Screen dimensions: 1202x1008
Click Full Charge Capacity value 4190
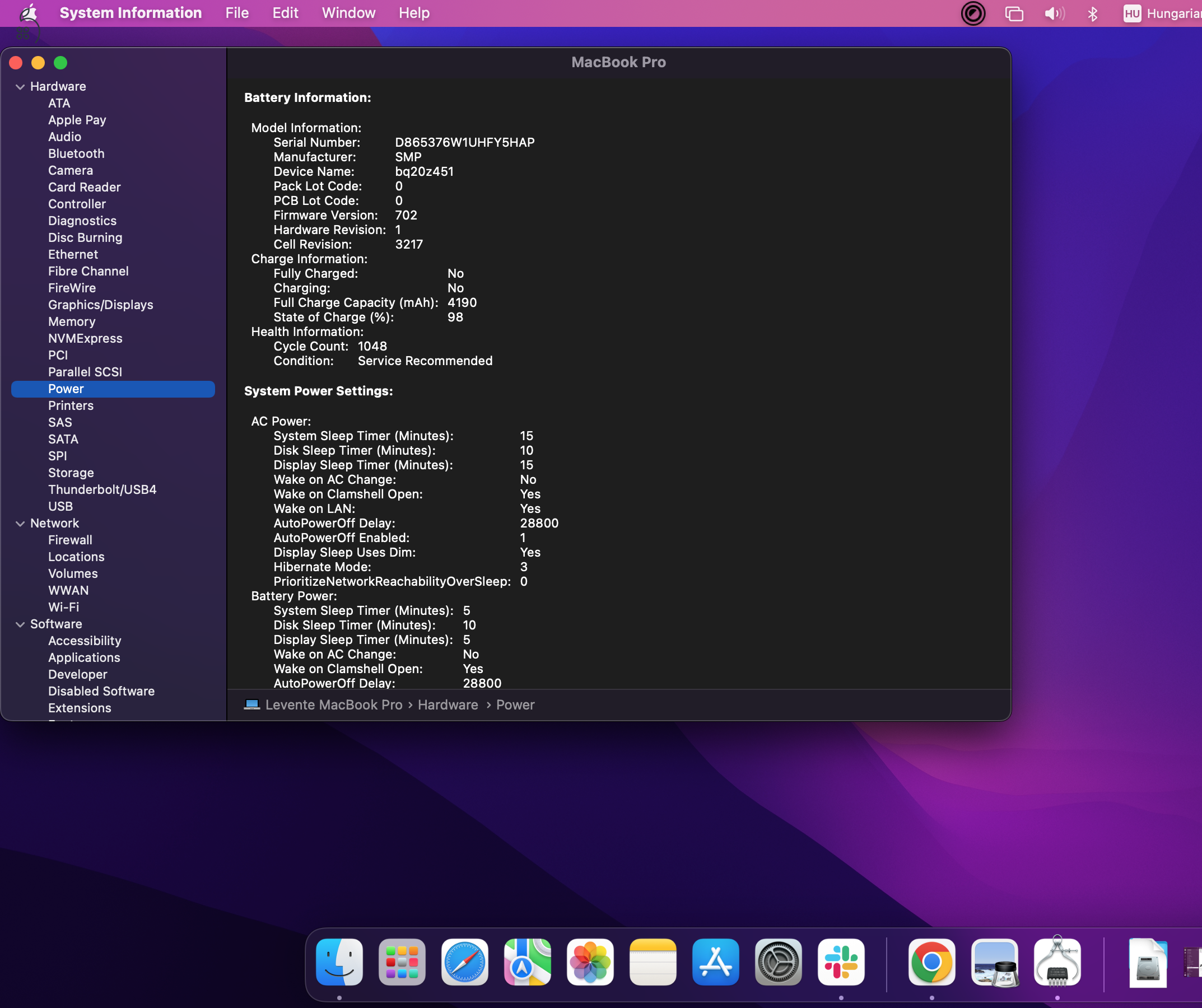pyautogui.click(x=462, y=303)
